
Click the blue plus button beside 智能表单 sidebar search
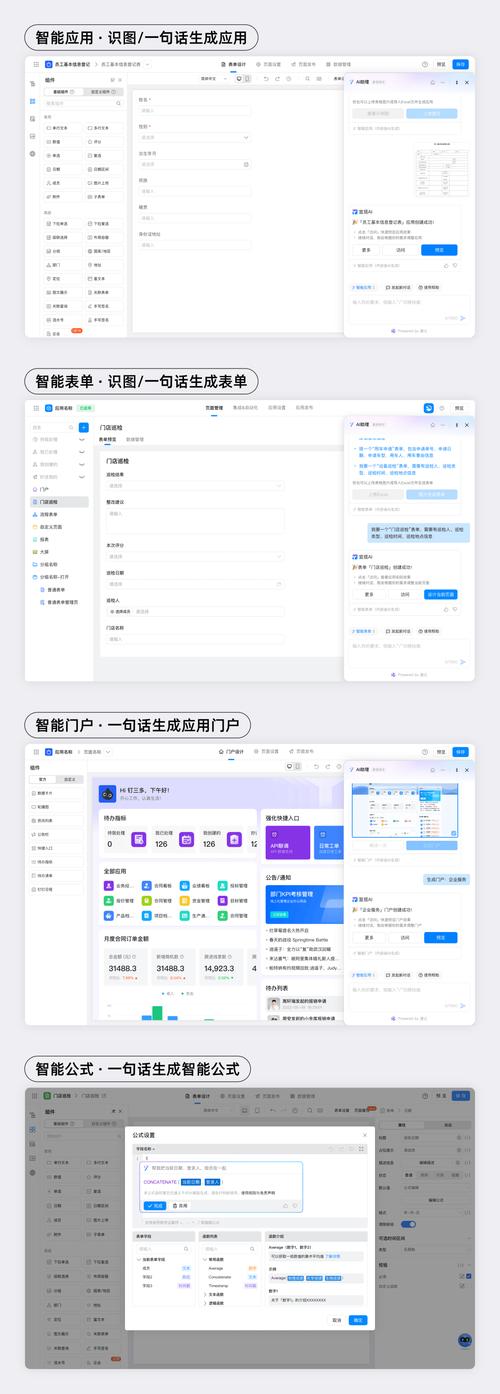[84, 427]
